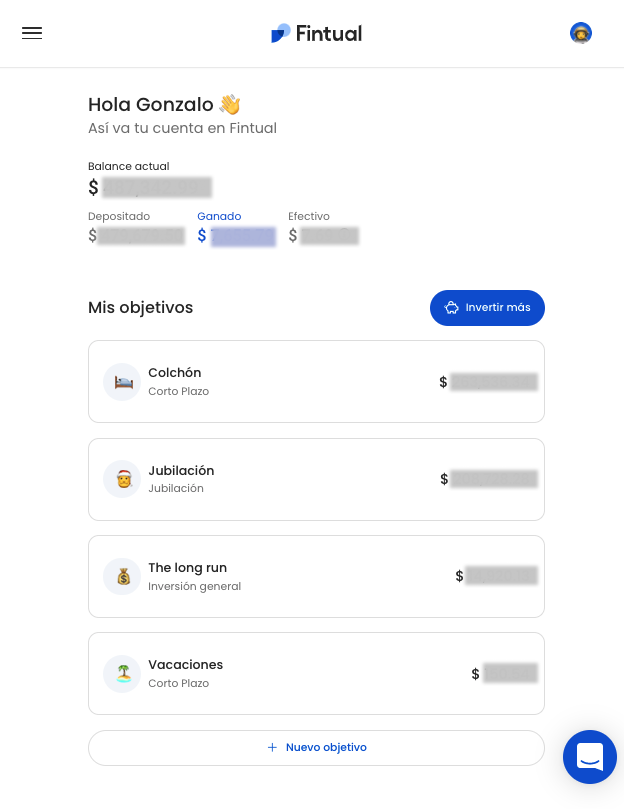Open the chat support bubble
Viewport: 624px width, 809px height.
[x=589, y=757]
